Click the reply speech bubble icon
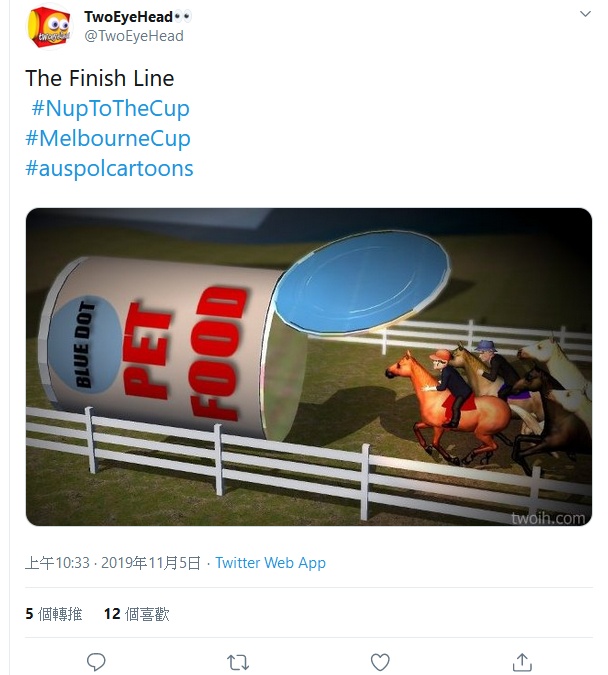608x675 pixels. point(96,661)
